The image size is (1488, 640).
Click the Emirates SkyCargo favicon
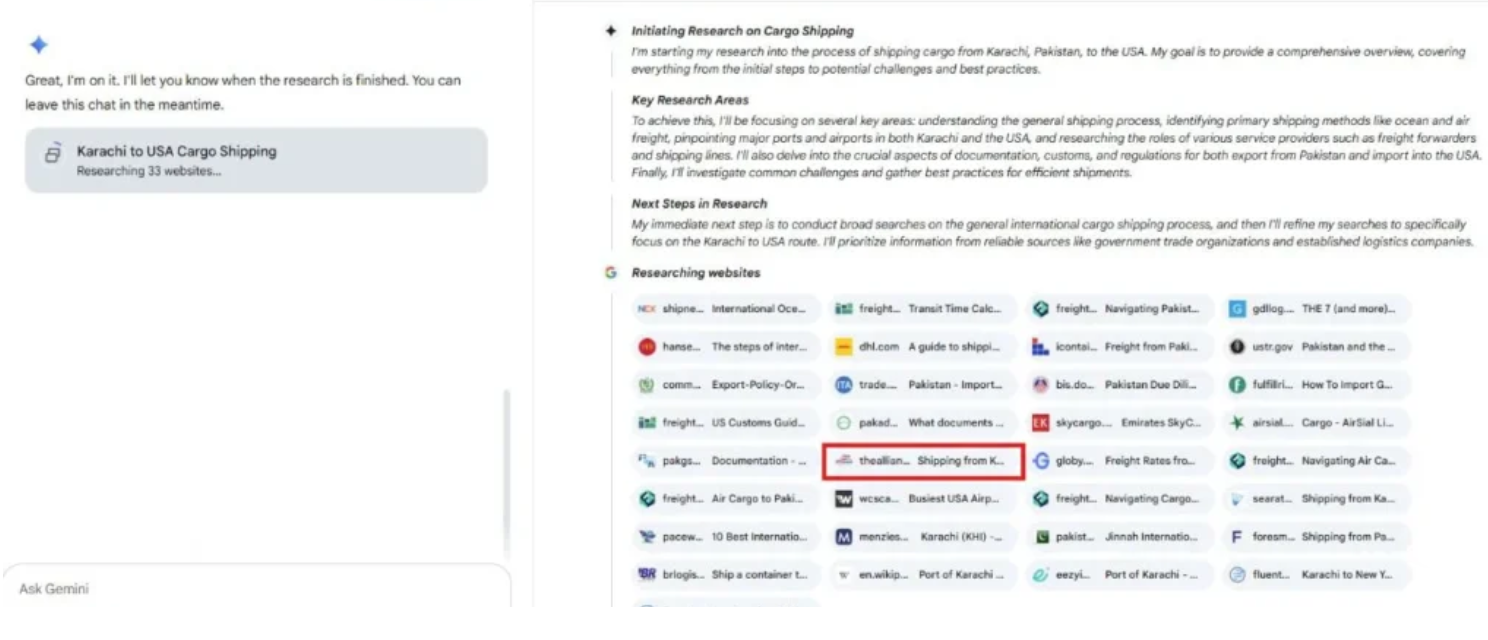point(1041,423)
